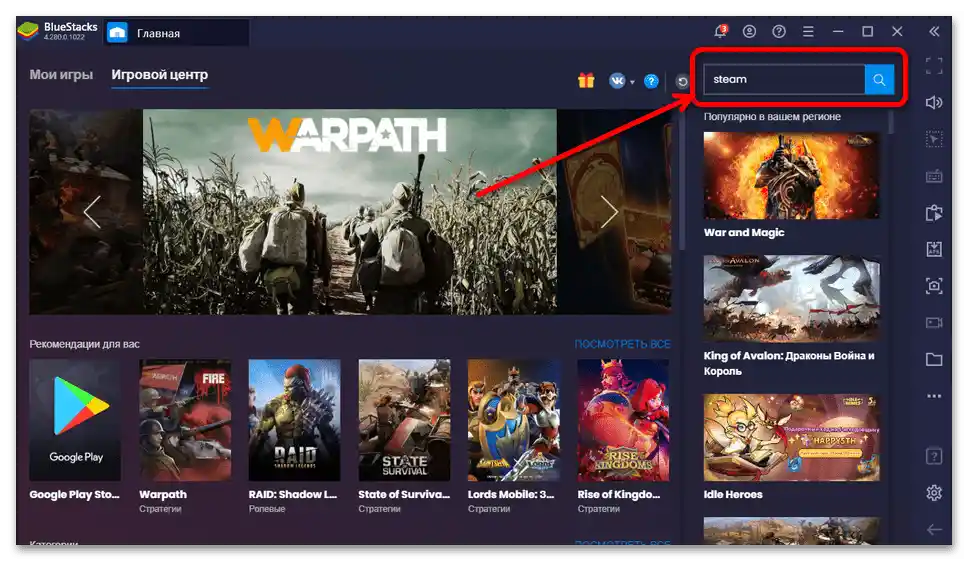
Task: Open the VK social icon
Action: click(x=617, y=81)
